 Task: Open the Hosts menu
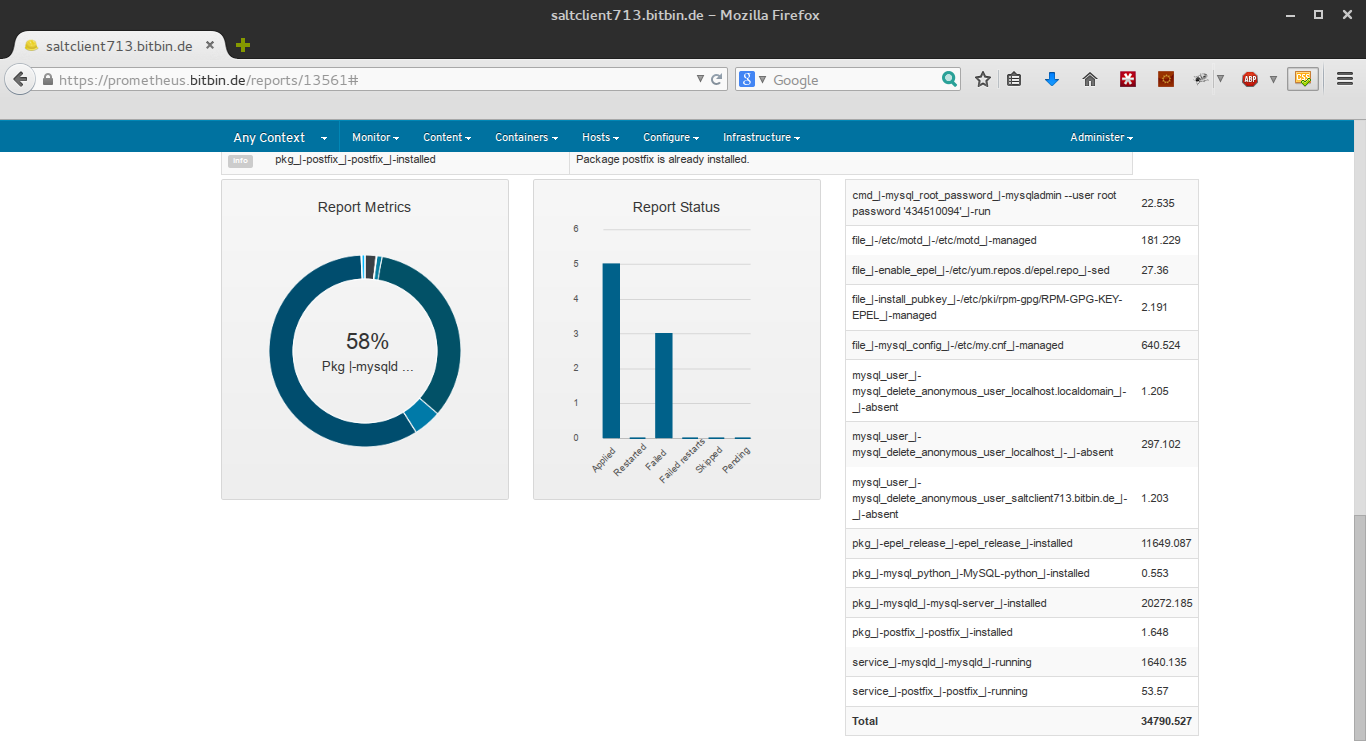coord(600,138)
